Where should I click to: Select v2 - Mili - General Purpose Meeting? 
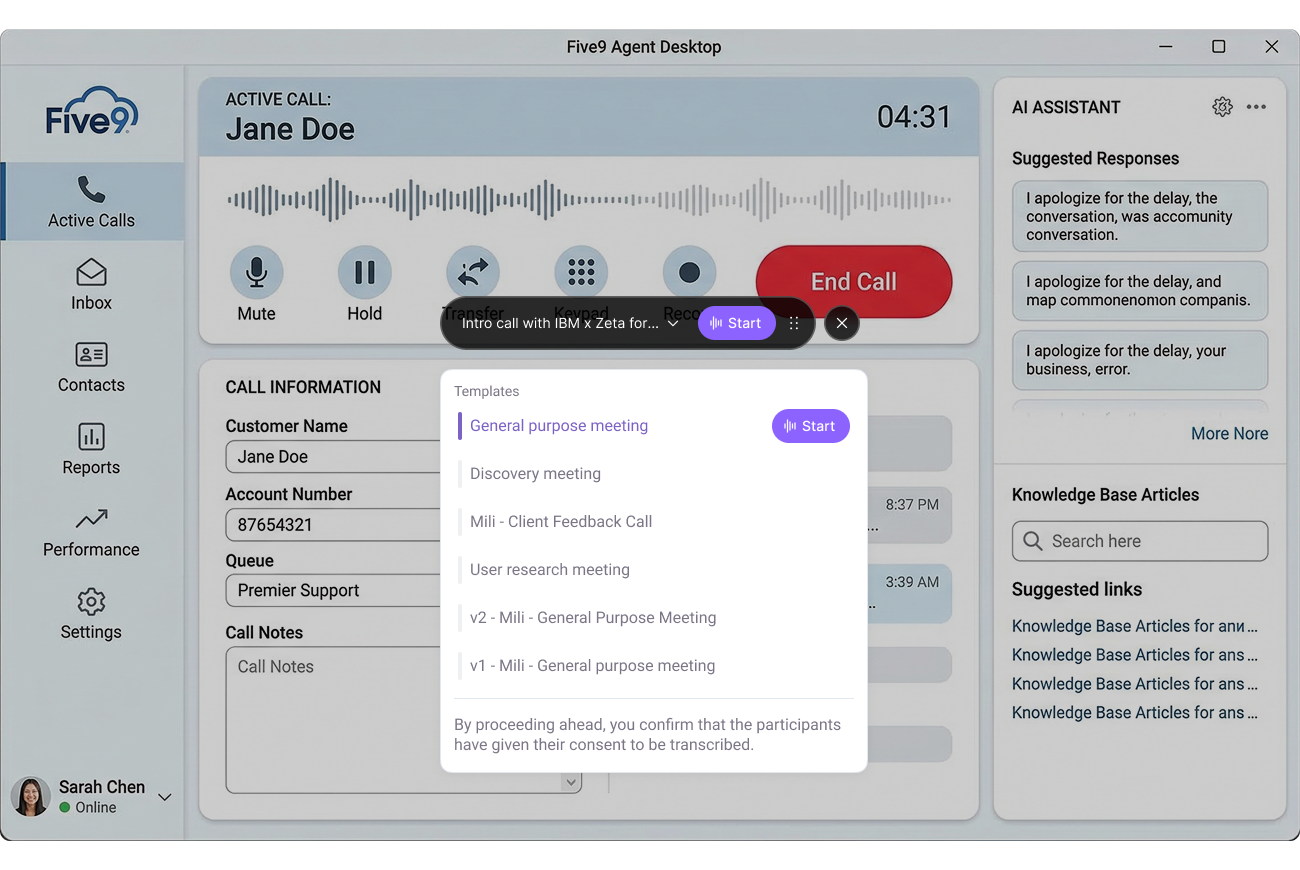(593, 618)
